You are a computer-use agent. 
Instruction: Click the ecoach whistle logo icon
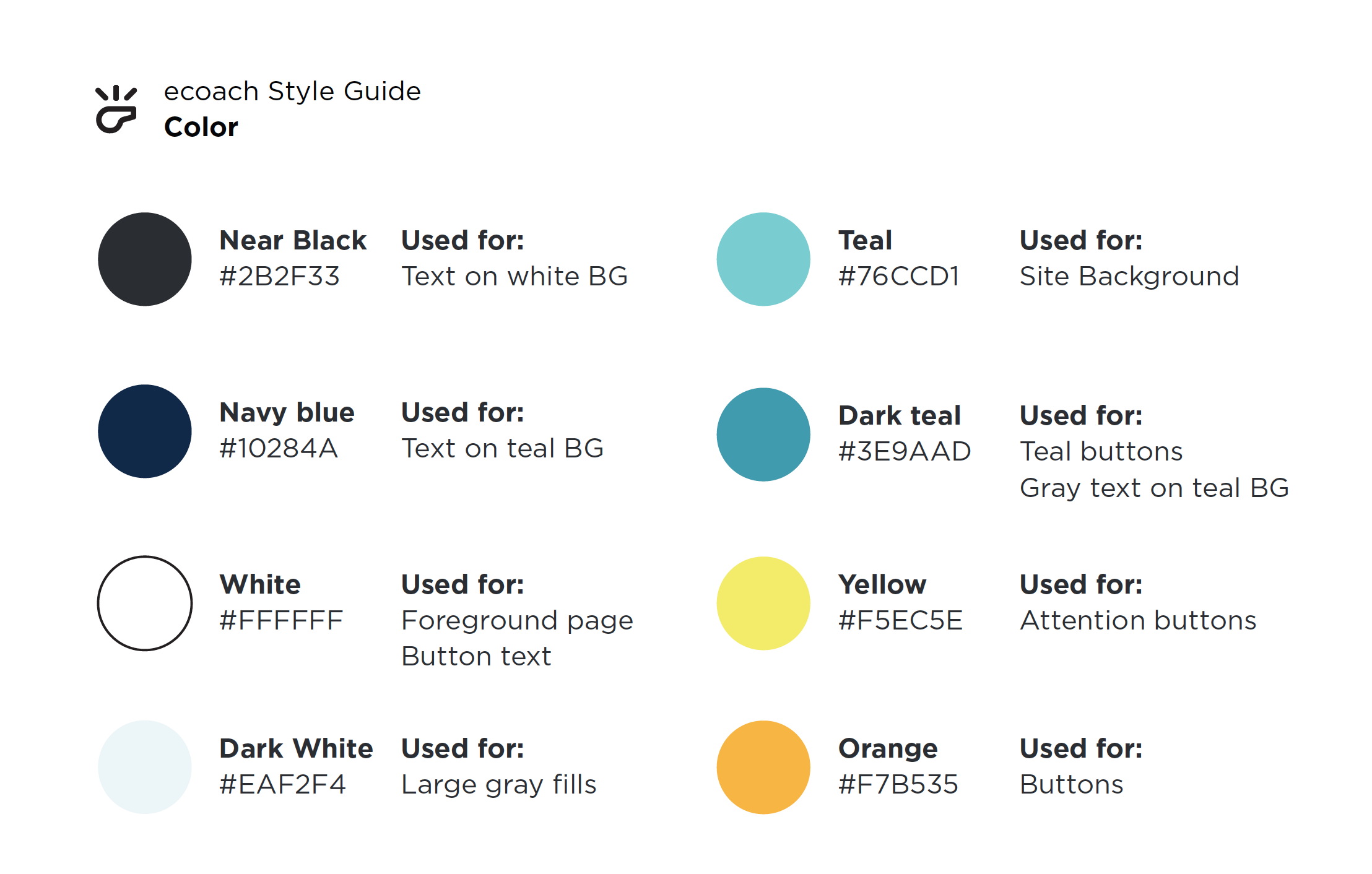pos(116,109)
